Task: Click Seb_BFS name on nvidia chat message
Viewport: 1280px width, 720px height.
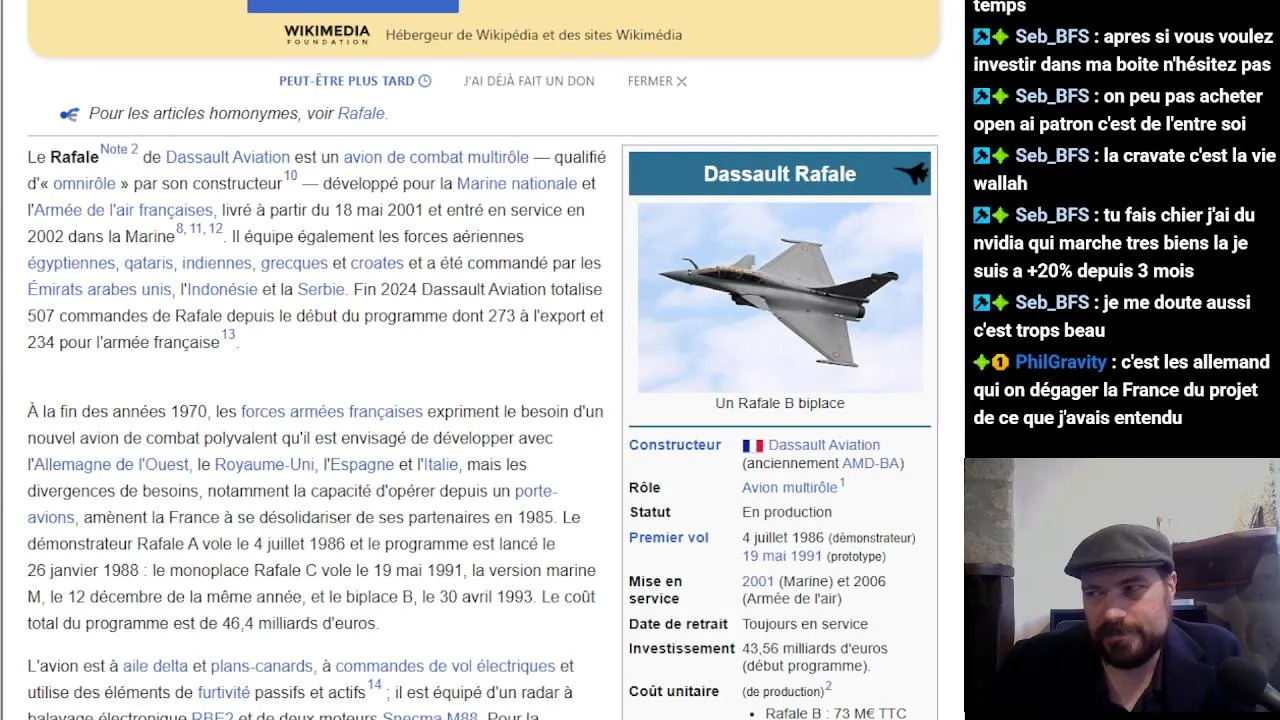Action: point(1052,215)
